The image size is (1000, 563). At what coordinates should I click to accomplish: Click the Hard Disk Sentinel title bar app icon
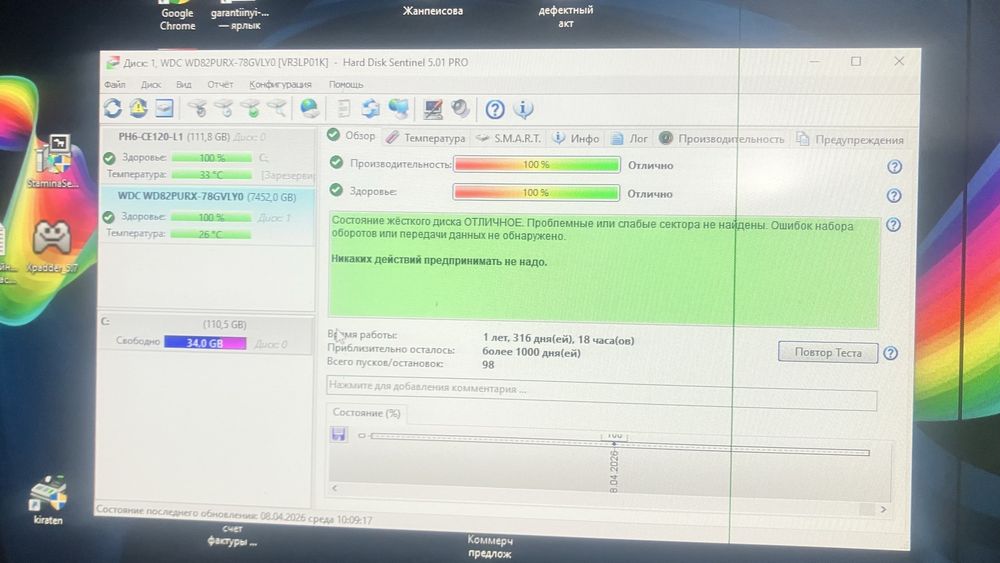click(x=113, y=62)
